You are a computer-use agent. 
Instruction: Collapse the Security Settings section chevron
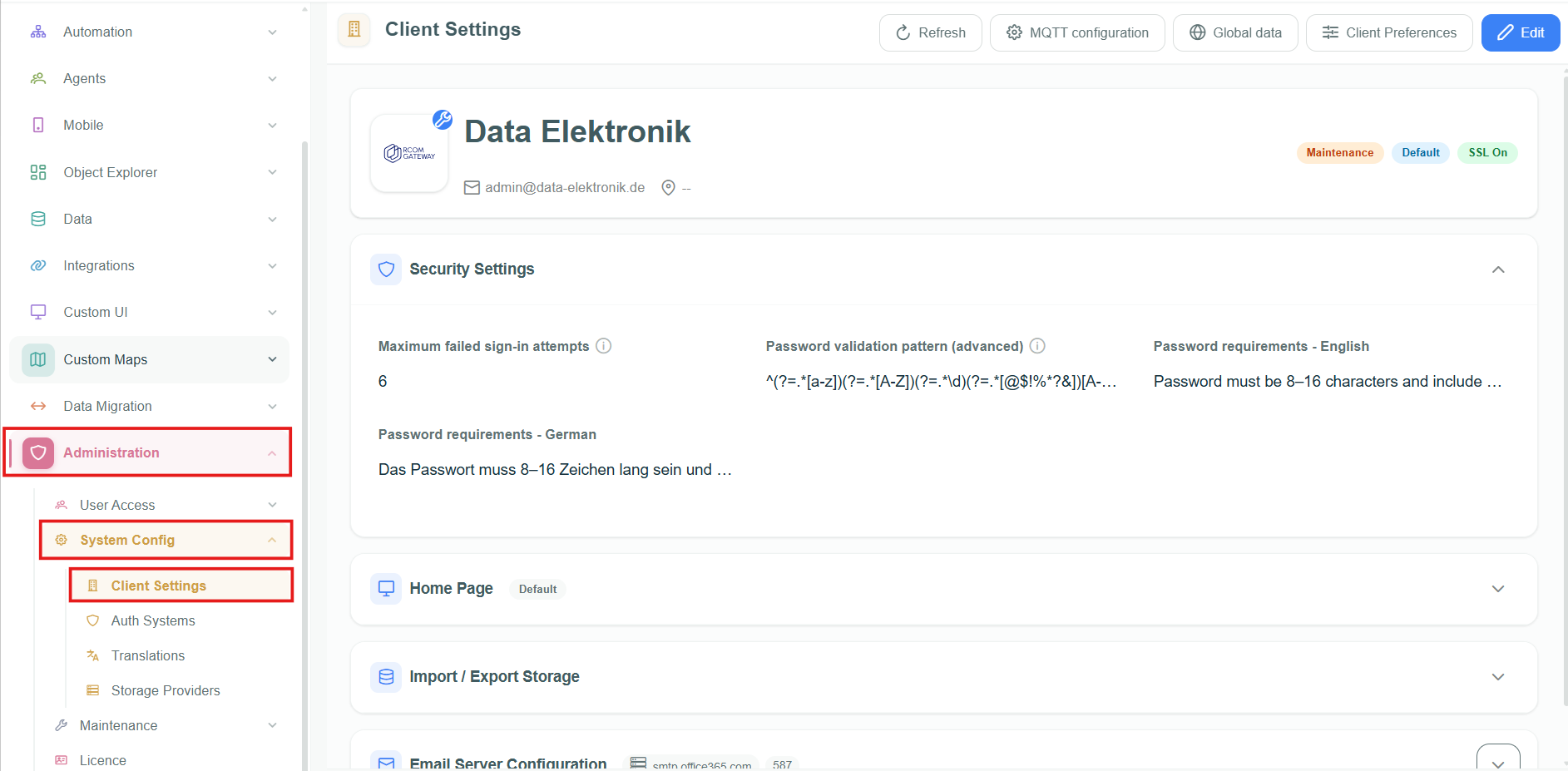click(1498, 269)
